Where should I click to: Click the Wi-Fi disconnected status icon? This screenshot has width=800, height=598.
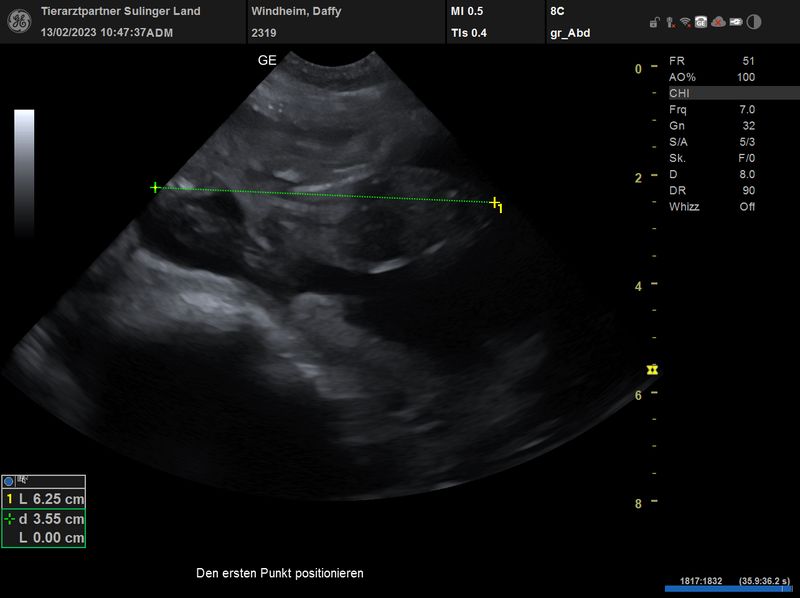(x=686, y=22)
